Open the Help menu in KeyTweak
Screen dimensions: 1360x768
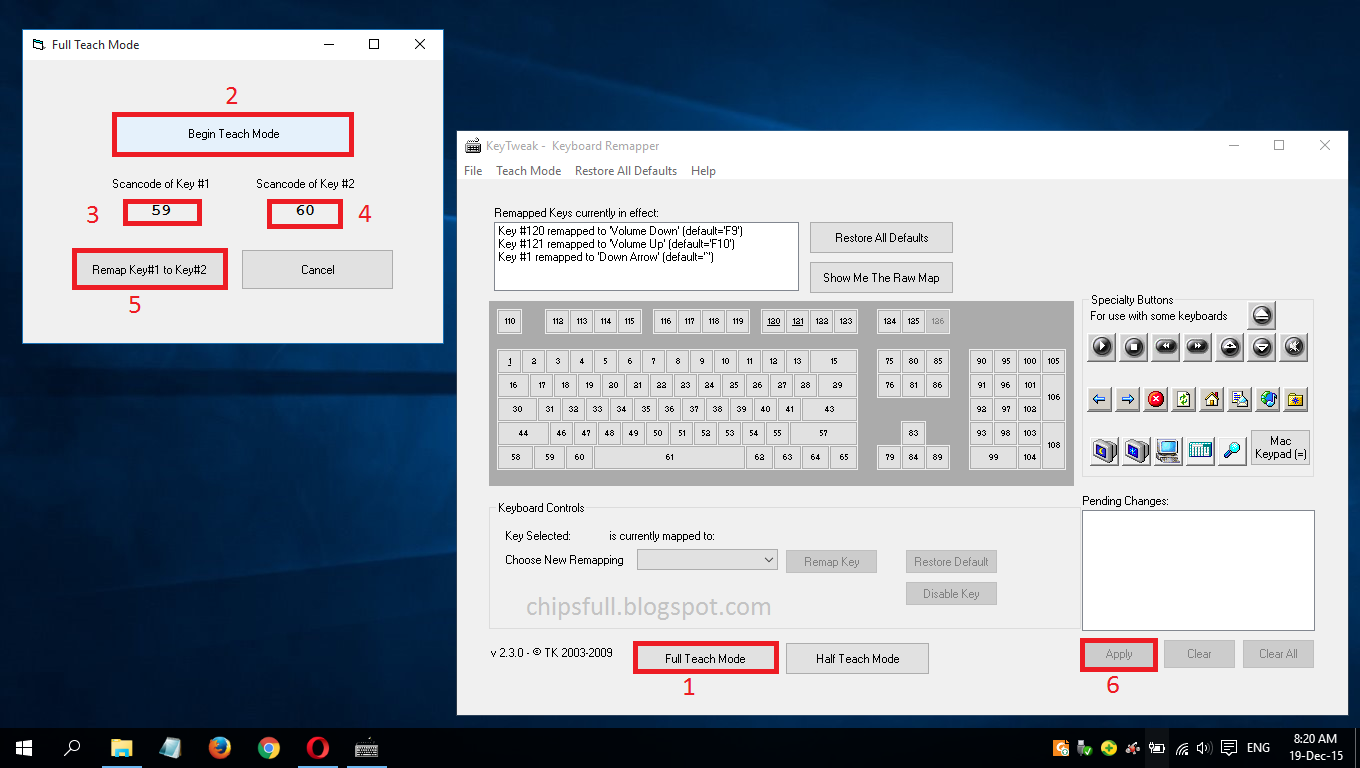tap(703, 171)
